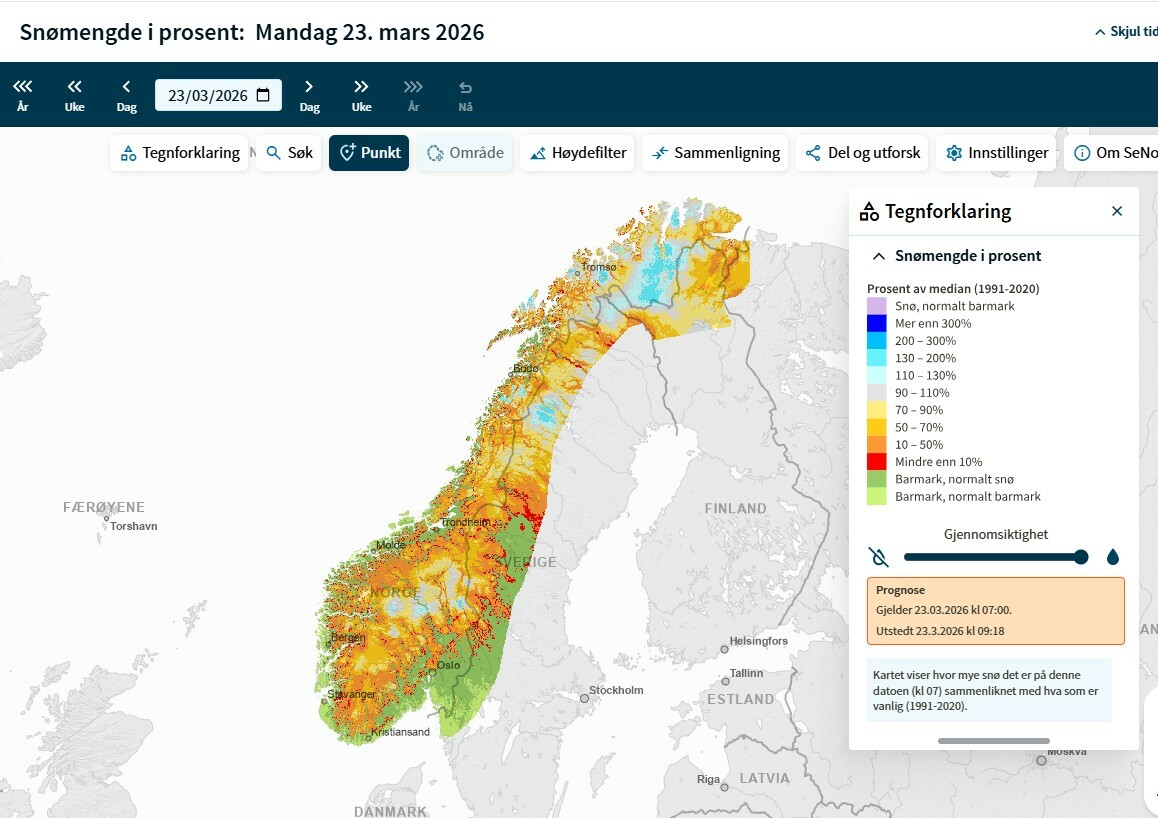Image resolution: width=1158 pixels, height=818 pixels.
Task: Click the '10 – 50%' legend entry
Action: click(919, 444)
